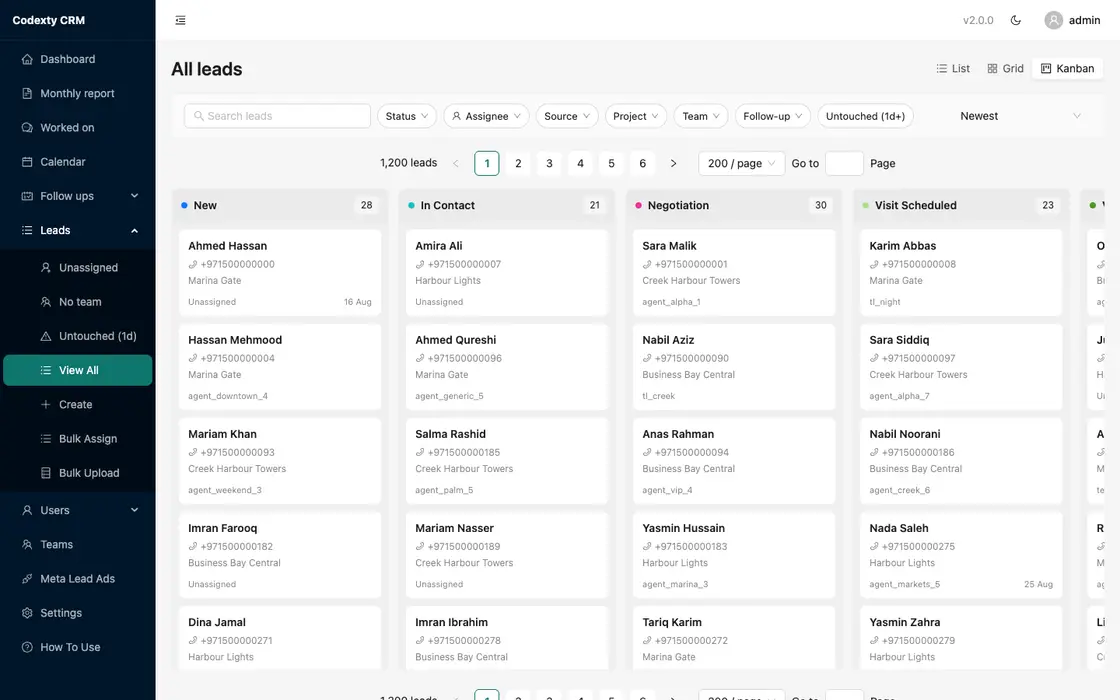Select page 1 in top pagination
Viewport: 1120px width, 700px height.
click(486, 164)
